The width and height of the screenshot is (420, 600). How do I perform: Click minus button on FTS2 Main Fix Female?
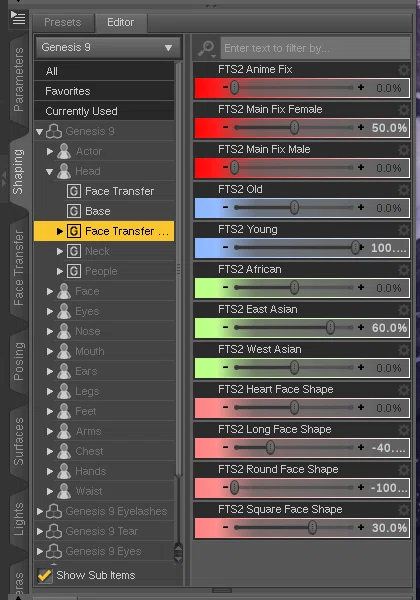[x=225, y=127]
